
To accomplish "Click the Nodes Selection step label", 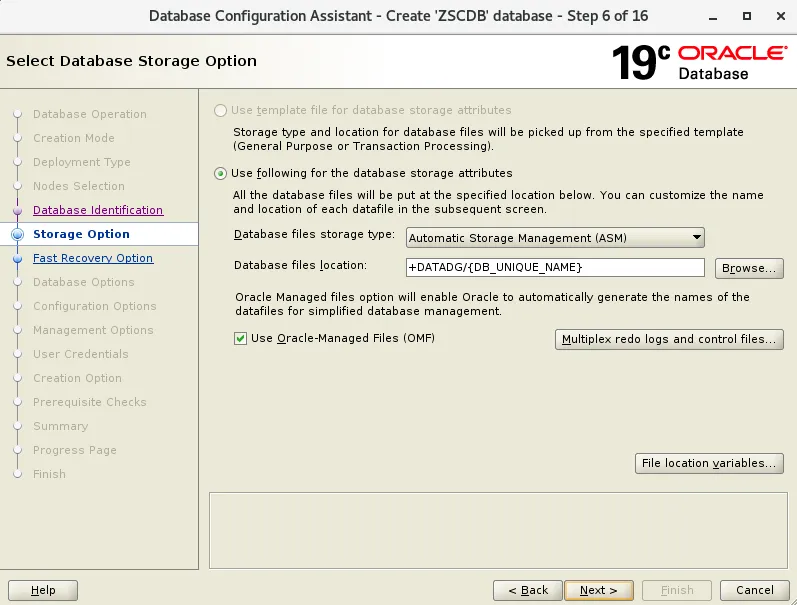I will point(79,186).
